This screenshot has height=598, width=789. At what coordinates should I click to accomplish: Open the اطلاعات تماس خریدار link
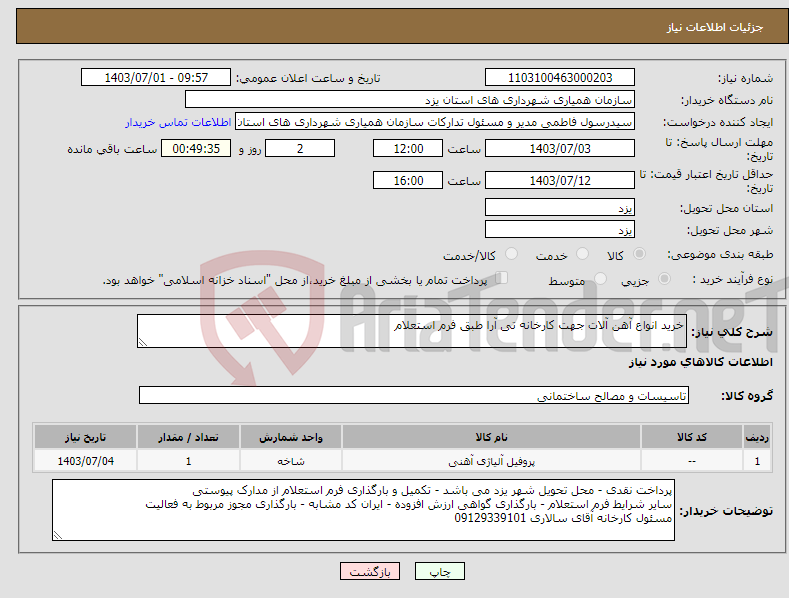point(178,122)
